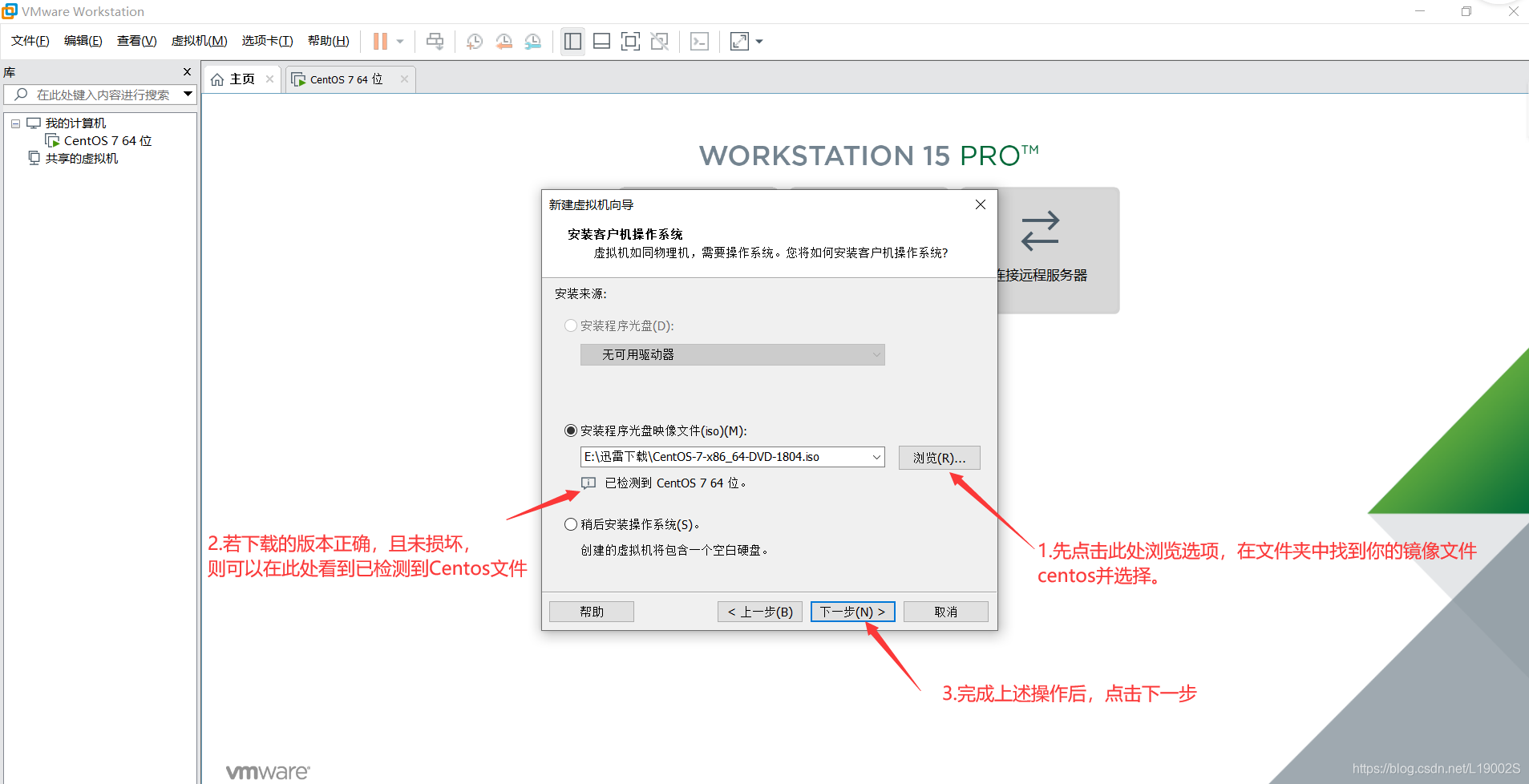
Task: Collapse the 我的计算机 tree node
Action: [x=15, y=123]
